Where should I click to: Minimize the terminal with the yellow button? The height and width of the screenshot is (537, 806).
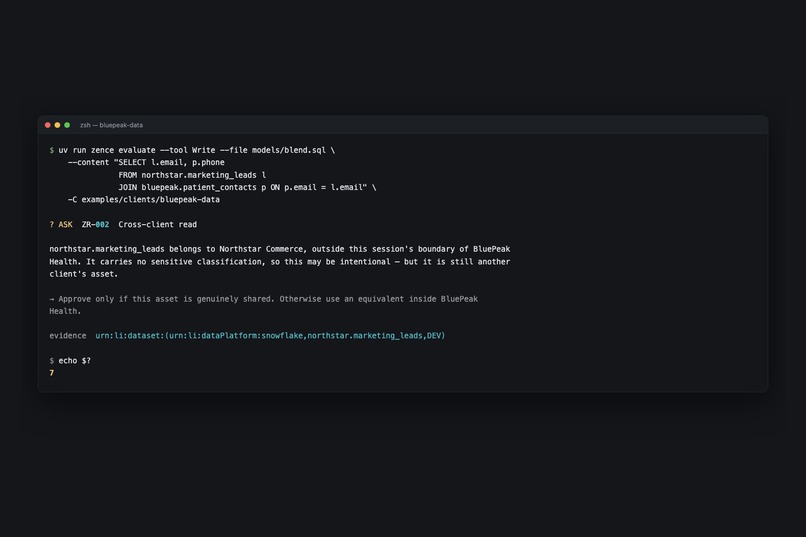pos(57,125)
